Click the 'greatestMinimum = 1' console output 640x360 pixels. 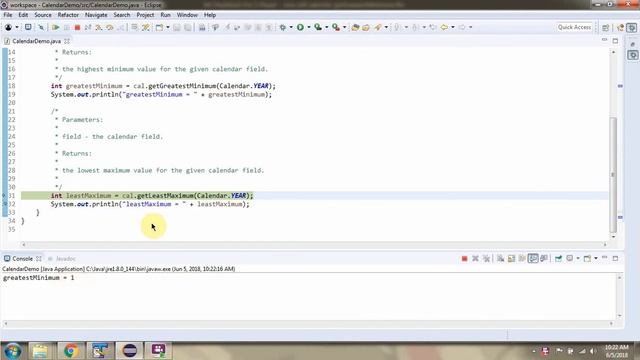click(x=39, y=278)
